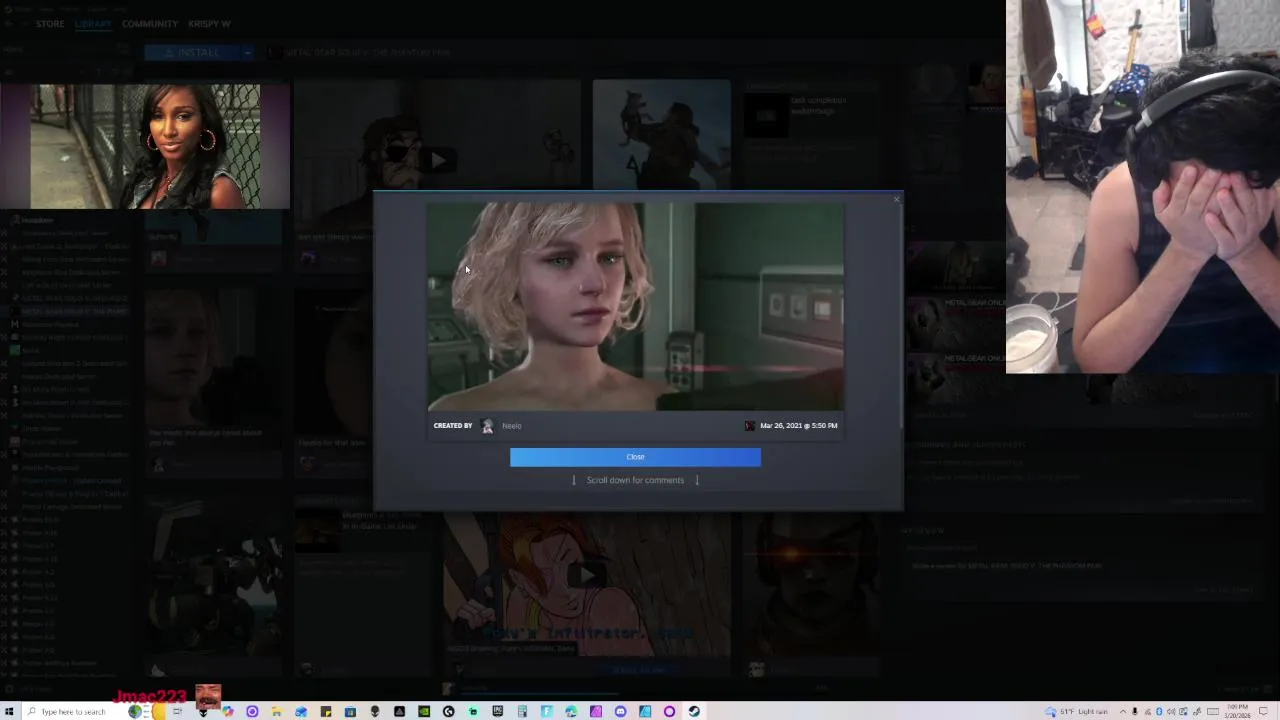Open the COMMUNITY tab in Steam
The width and height of the screenshot is (1280, 720).
(150, 24)
